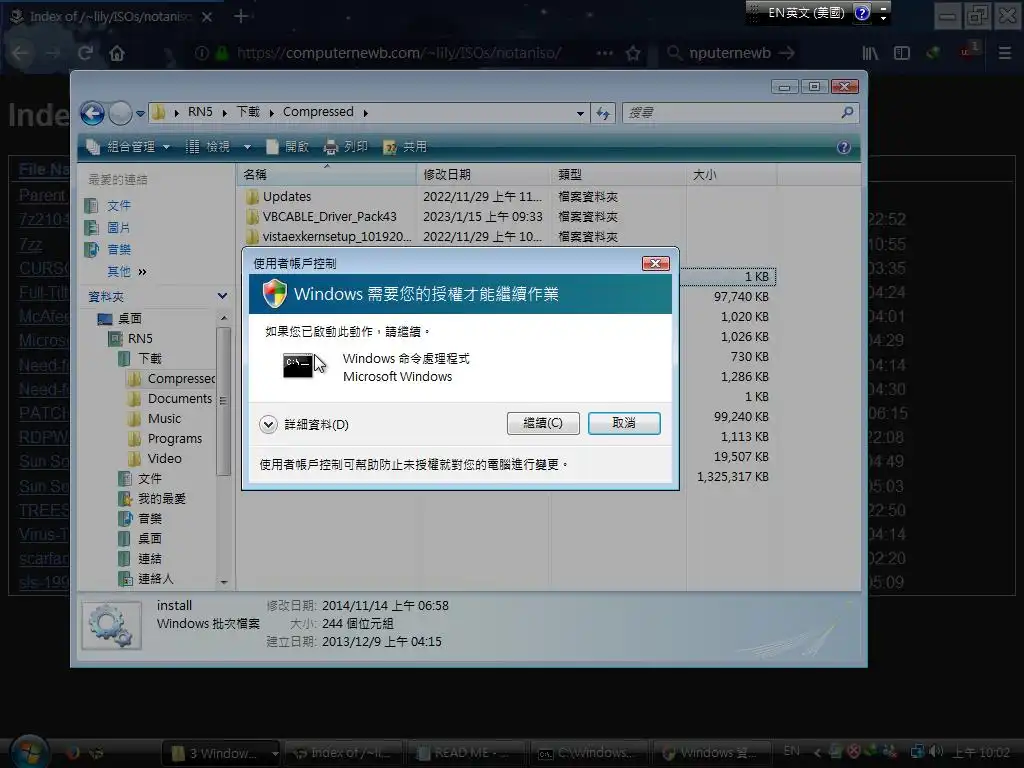1024x768 pixels.
Task: Open address bar history dropdown
Action: click(580, 113)
